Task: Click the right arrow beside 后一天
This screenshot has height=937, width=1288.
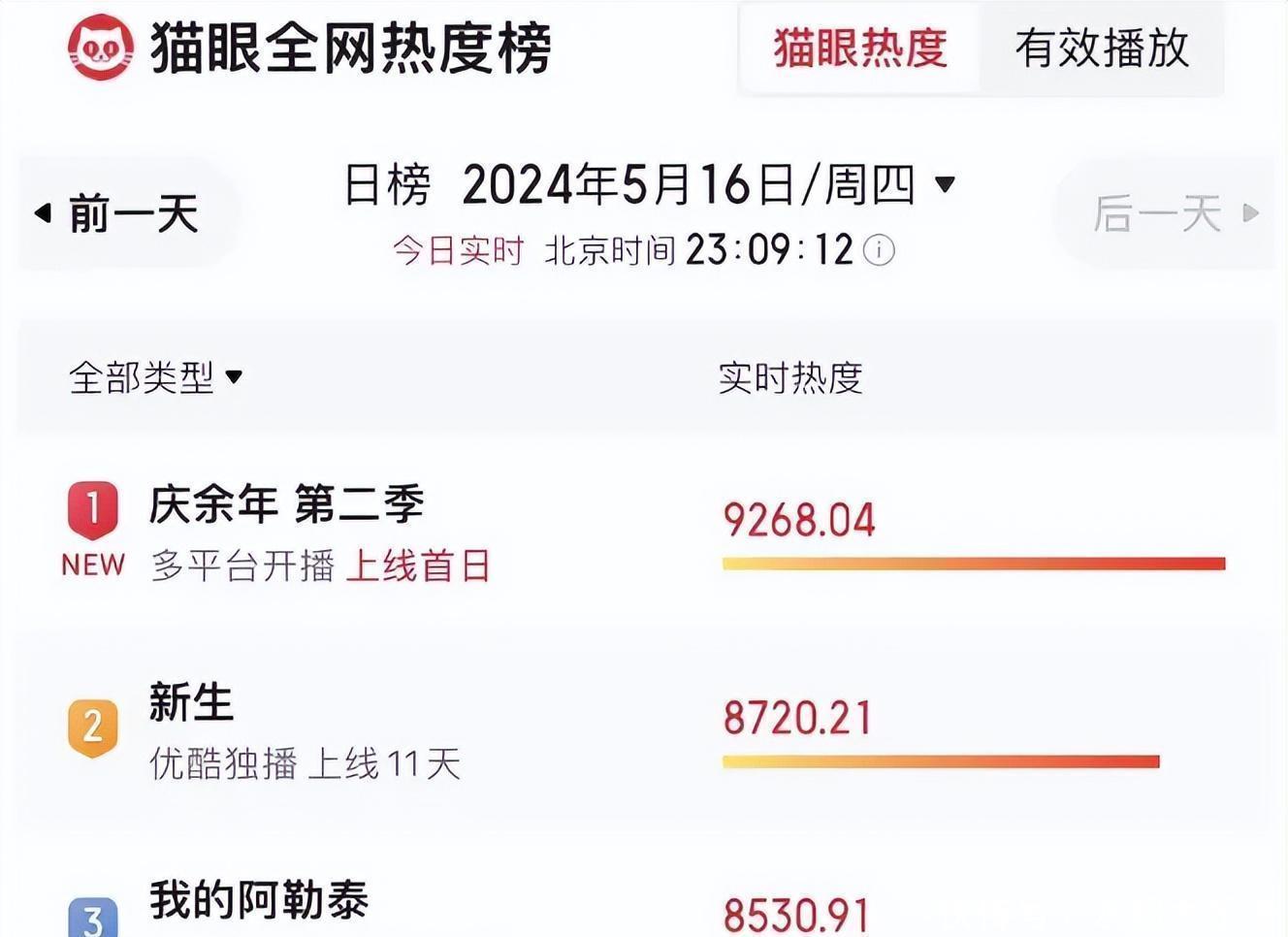Action: 1251,212
